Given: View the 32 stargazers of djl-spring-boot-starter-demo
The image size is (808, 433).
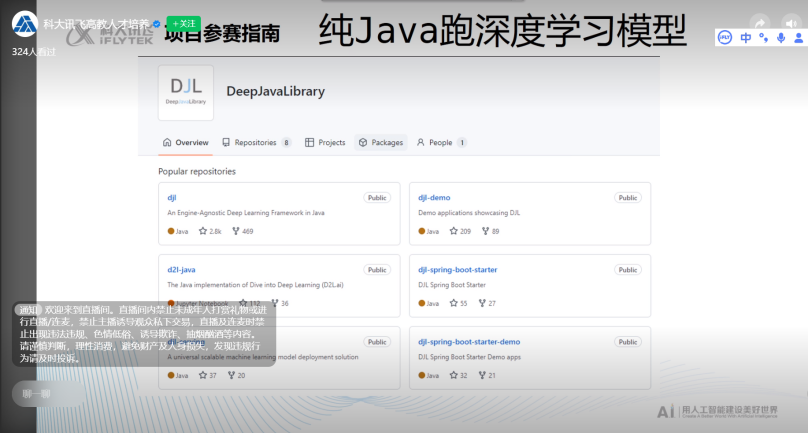Looking at the screenshot, I should [459, 375].
